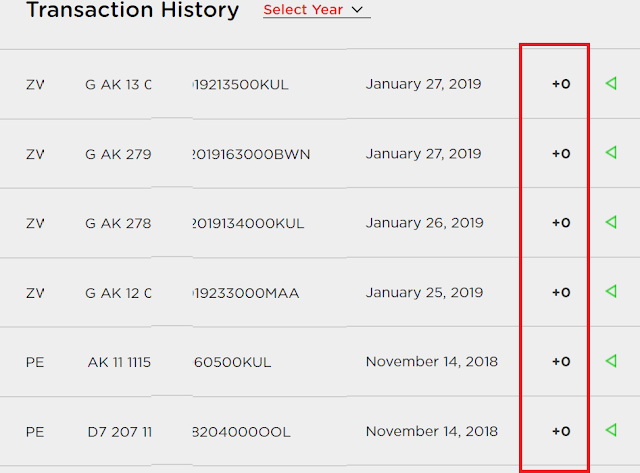Click the Transaction History heading
The height and width of the screenshot is (473, 640).
(133, 10)
